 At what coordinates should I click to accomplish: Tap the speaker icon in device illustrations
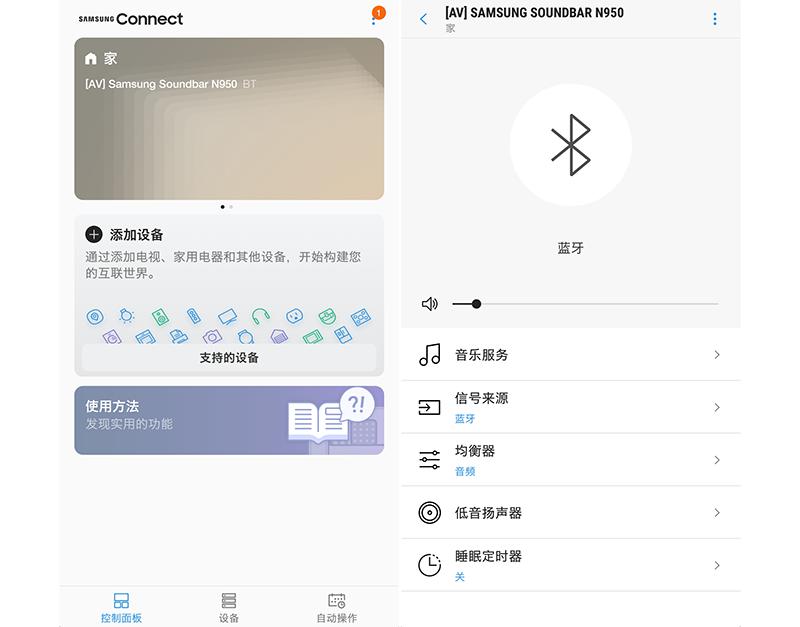click(x=160, y=317)
